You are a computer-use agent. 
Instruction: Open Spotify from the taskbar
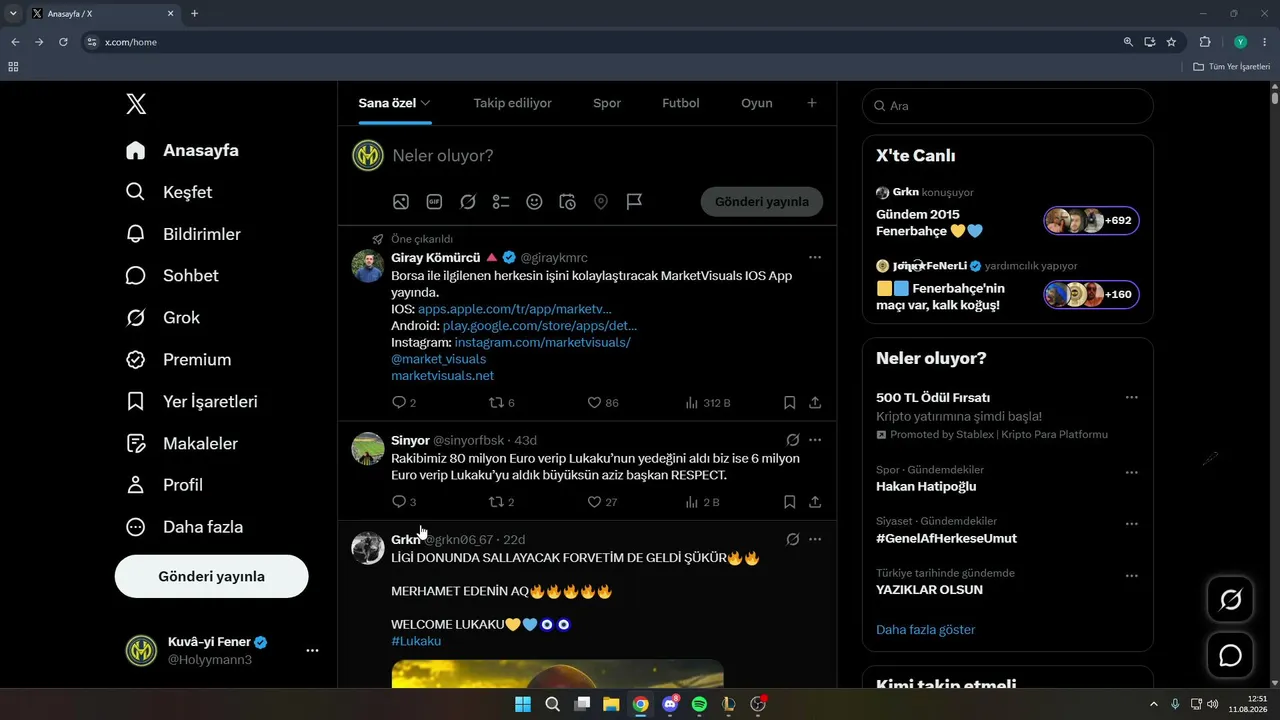[699, 704]
